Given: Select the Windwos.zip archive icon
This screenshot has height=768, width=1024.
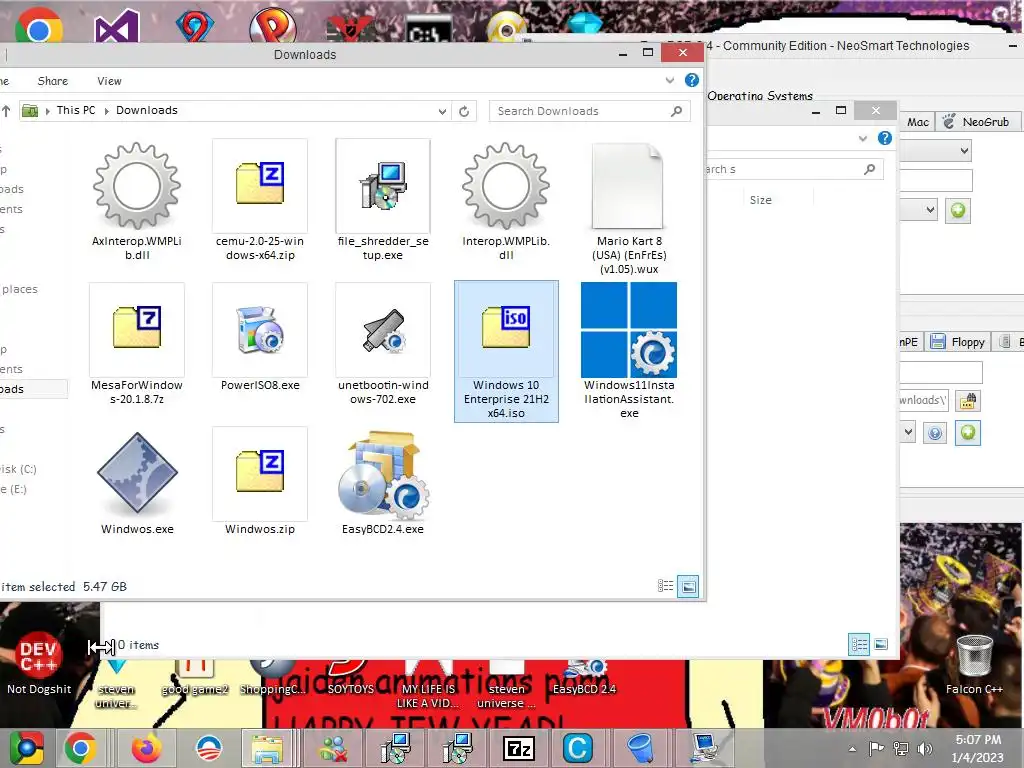Looking at the screenshot, I should (x=260, y=473).
